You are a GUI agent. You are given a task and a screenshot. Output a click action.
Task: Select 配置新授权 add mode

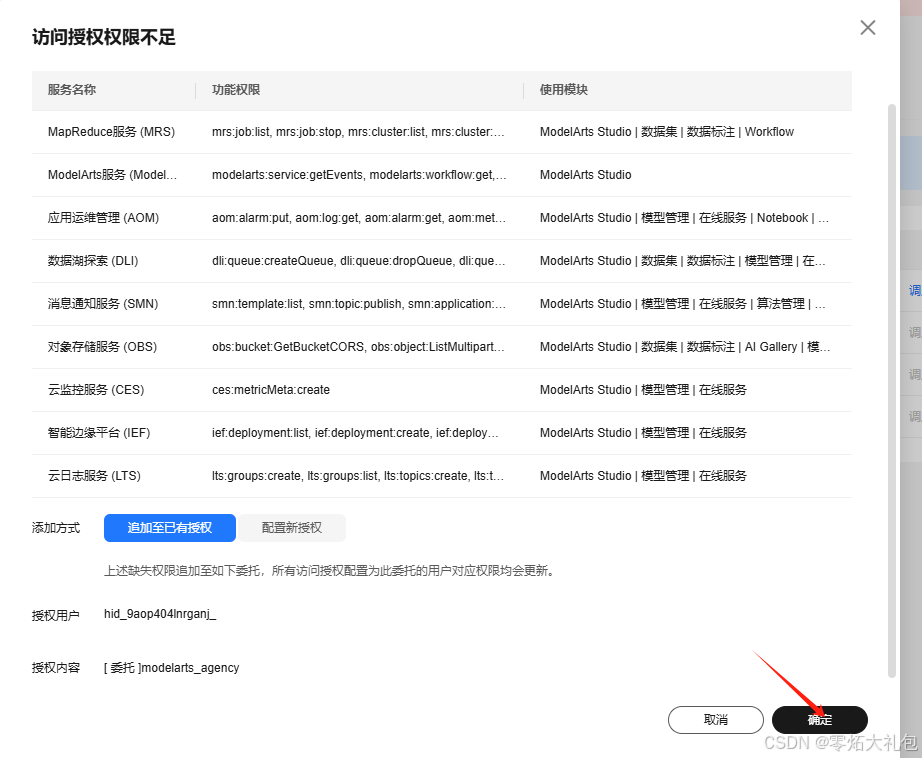292,527
